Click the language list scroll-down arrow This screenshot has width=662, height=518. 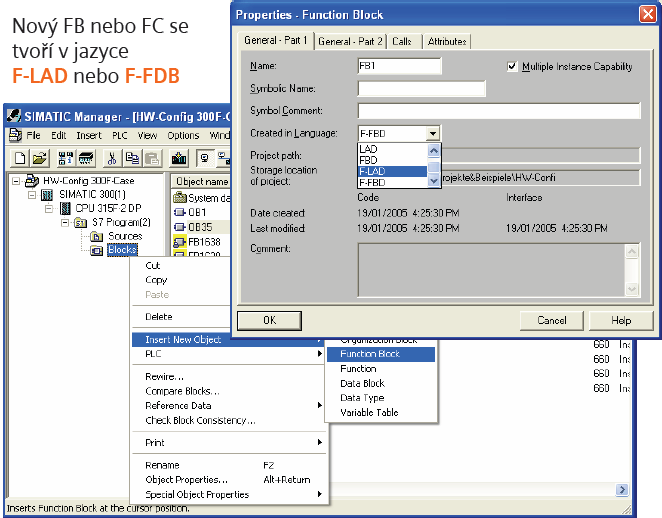[x=434, y=181]
